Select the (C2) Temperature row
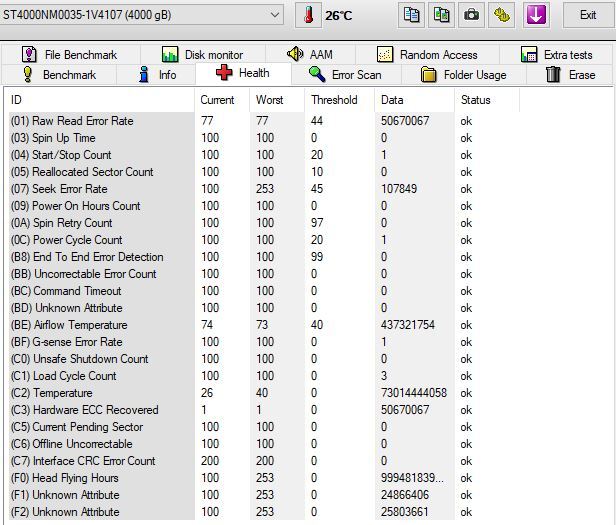This screenshot has width=616, height=525. [x=264, y=393]
